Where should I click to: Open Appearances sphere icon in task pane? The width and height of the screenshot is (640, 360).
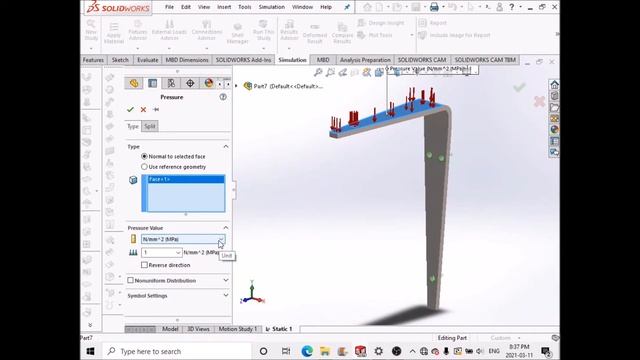point(554,130)
